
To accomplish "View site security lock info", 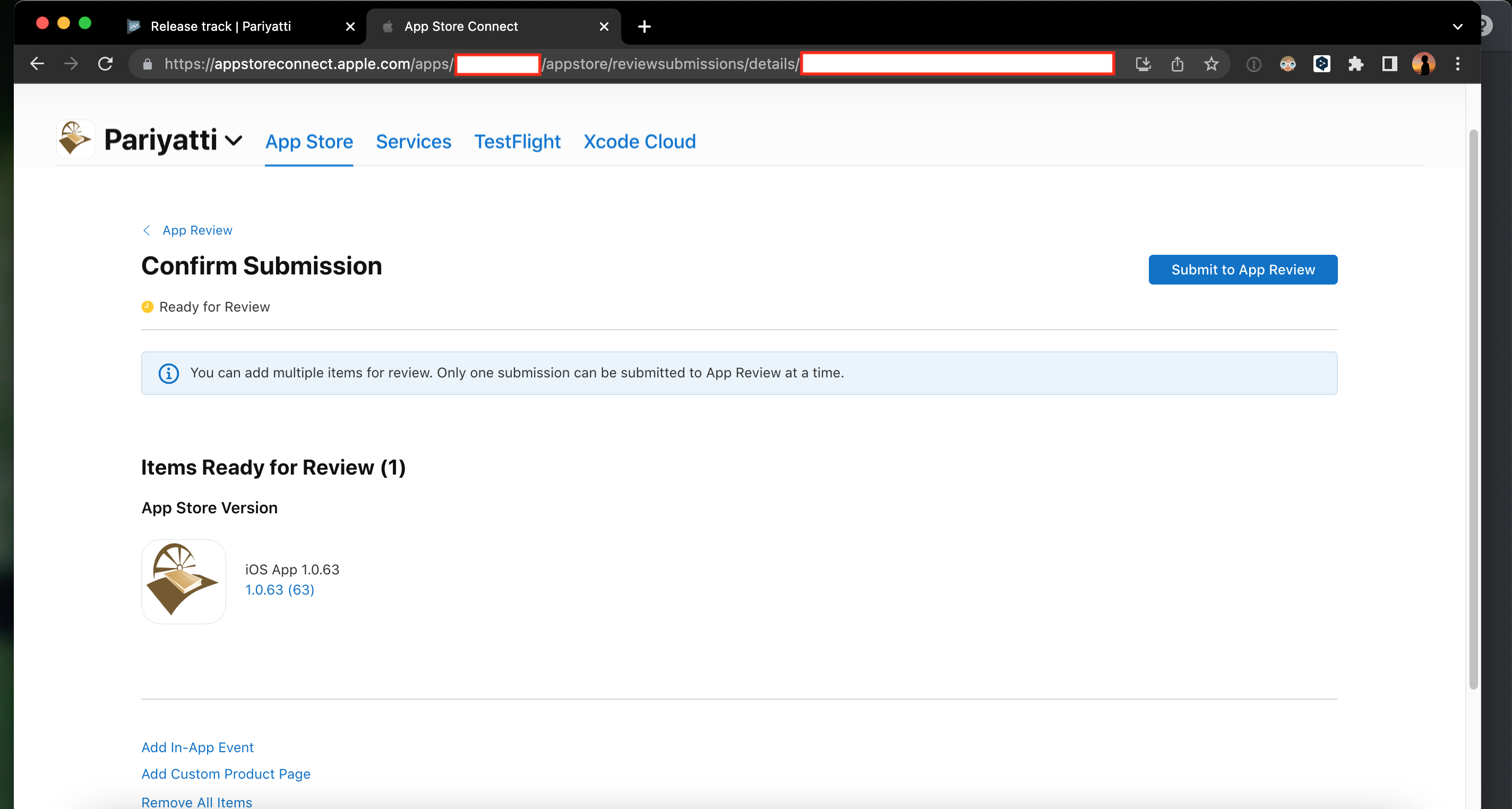I will [x=148, y=64].
